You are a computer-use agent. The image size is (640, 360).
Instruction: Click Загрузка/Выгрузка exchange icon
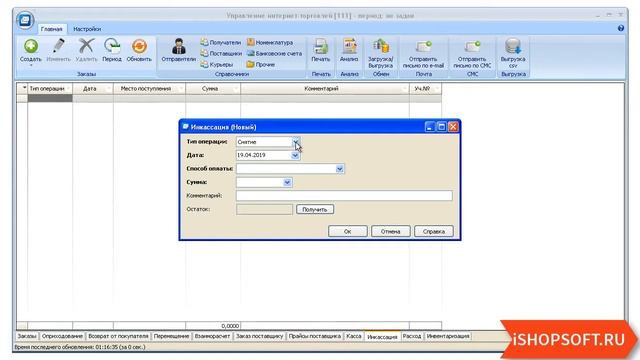pos(381,46)
